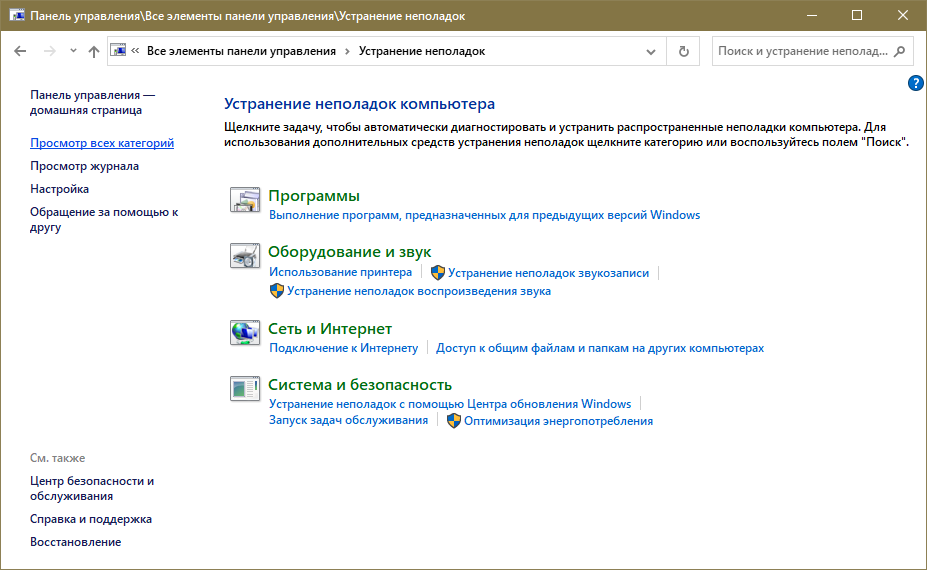The width and height of the screenshot is (927, 570).
Task: Open Просмотр всех категорий in sidebar
Action: click(102, 143)
